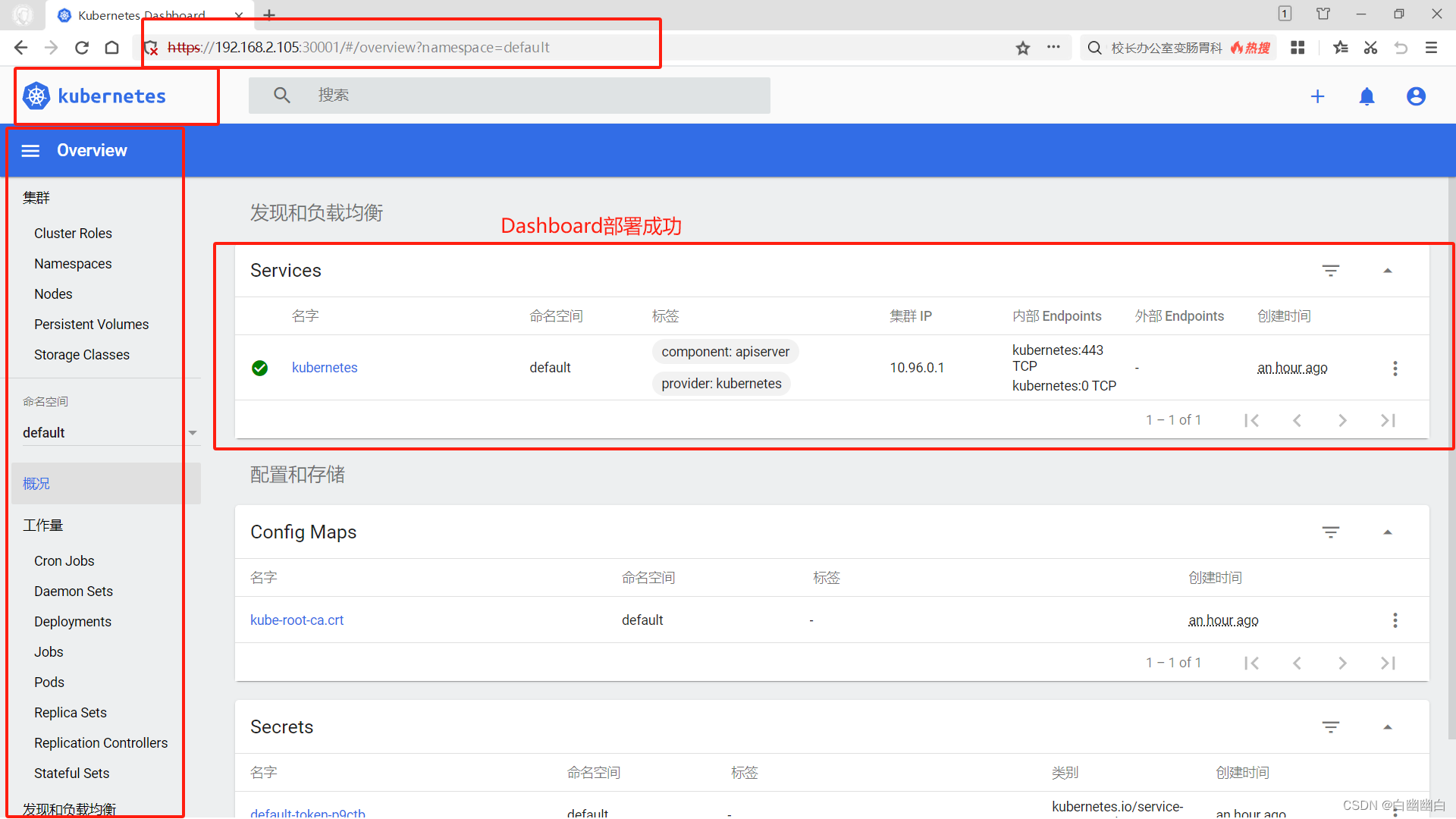Open the notifications bell
The image size is (1456, 819).
click(1367, 96)
